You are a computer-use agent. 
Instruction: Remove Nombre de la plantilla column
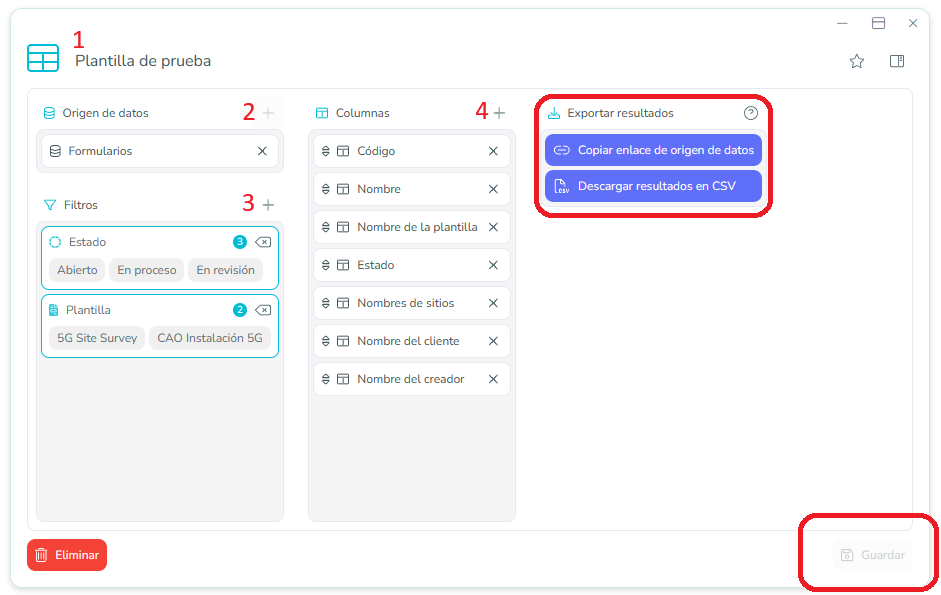click(x=493, y=227)
